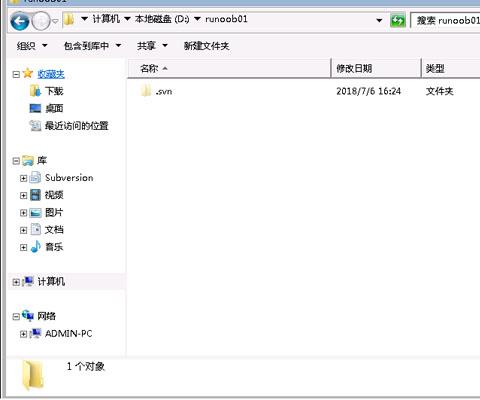Image resolution: width=480 pixels, height=400 pixels.
Task: Expand the ADMIN-PC network node
Action: 23,334
